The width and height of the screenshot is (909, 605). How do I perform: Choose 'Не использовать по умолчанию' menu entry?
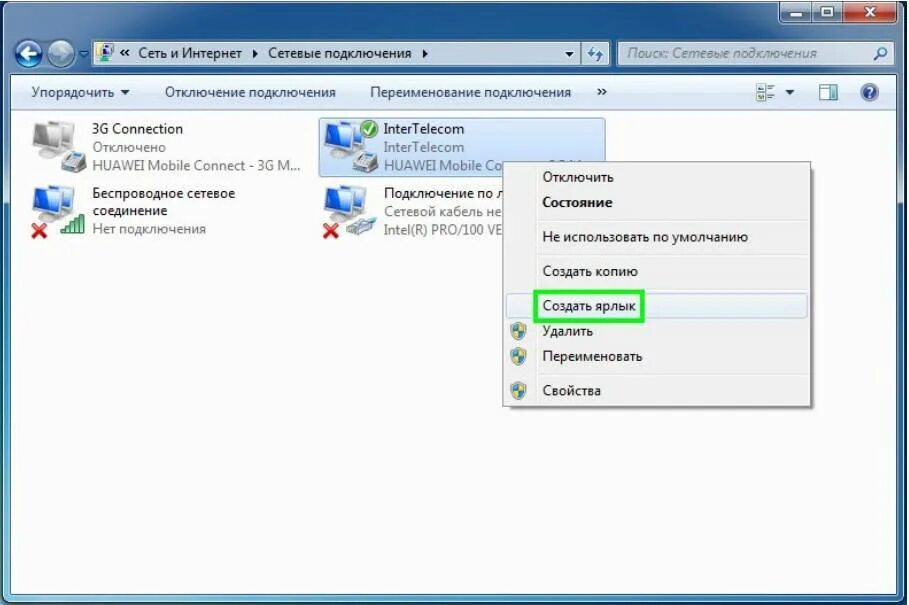tap(657, 237)
